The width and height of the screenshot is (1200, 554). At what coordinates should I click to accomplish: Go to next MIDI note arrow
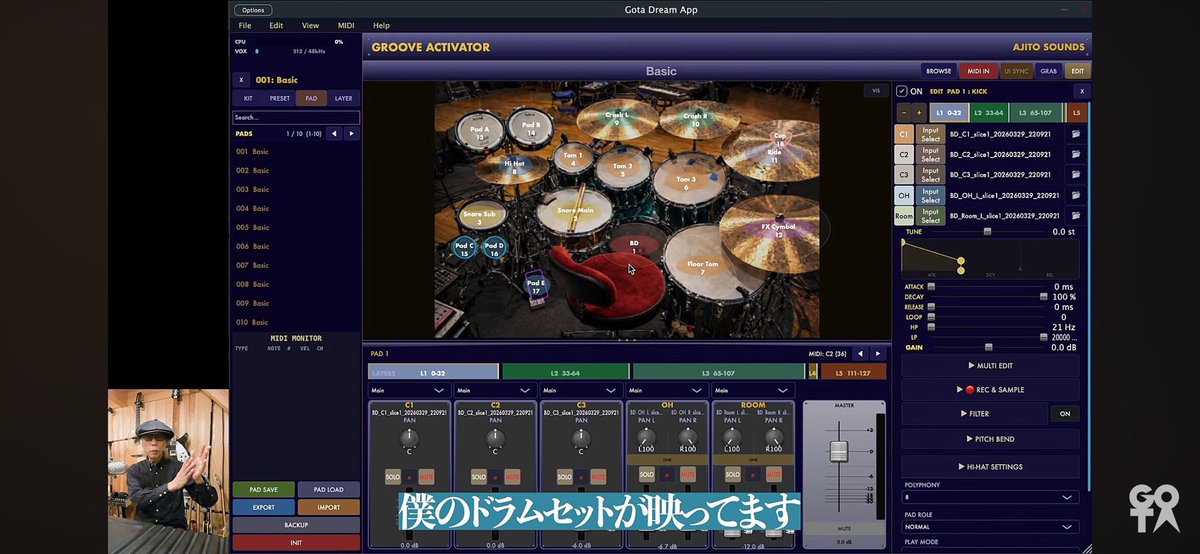pos(878,353)
